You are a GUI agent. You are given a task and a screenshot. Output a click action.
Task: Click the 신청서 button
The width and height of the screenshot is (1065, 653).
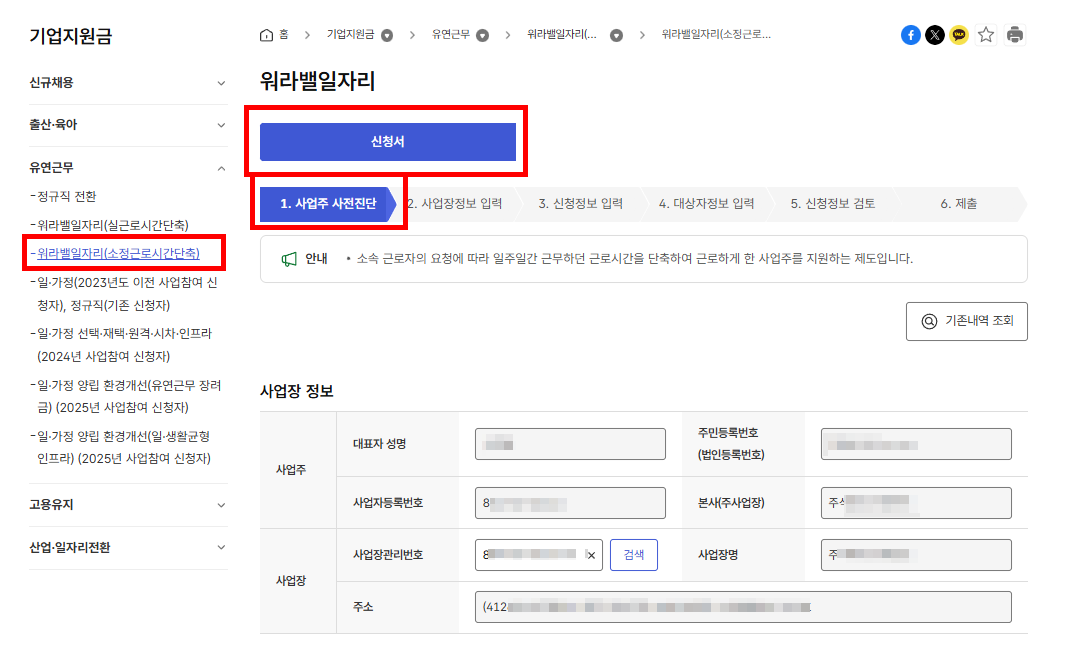[x=388, y=141]
